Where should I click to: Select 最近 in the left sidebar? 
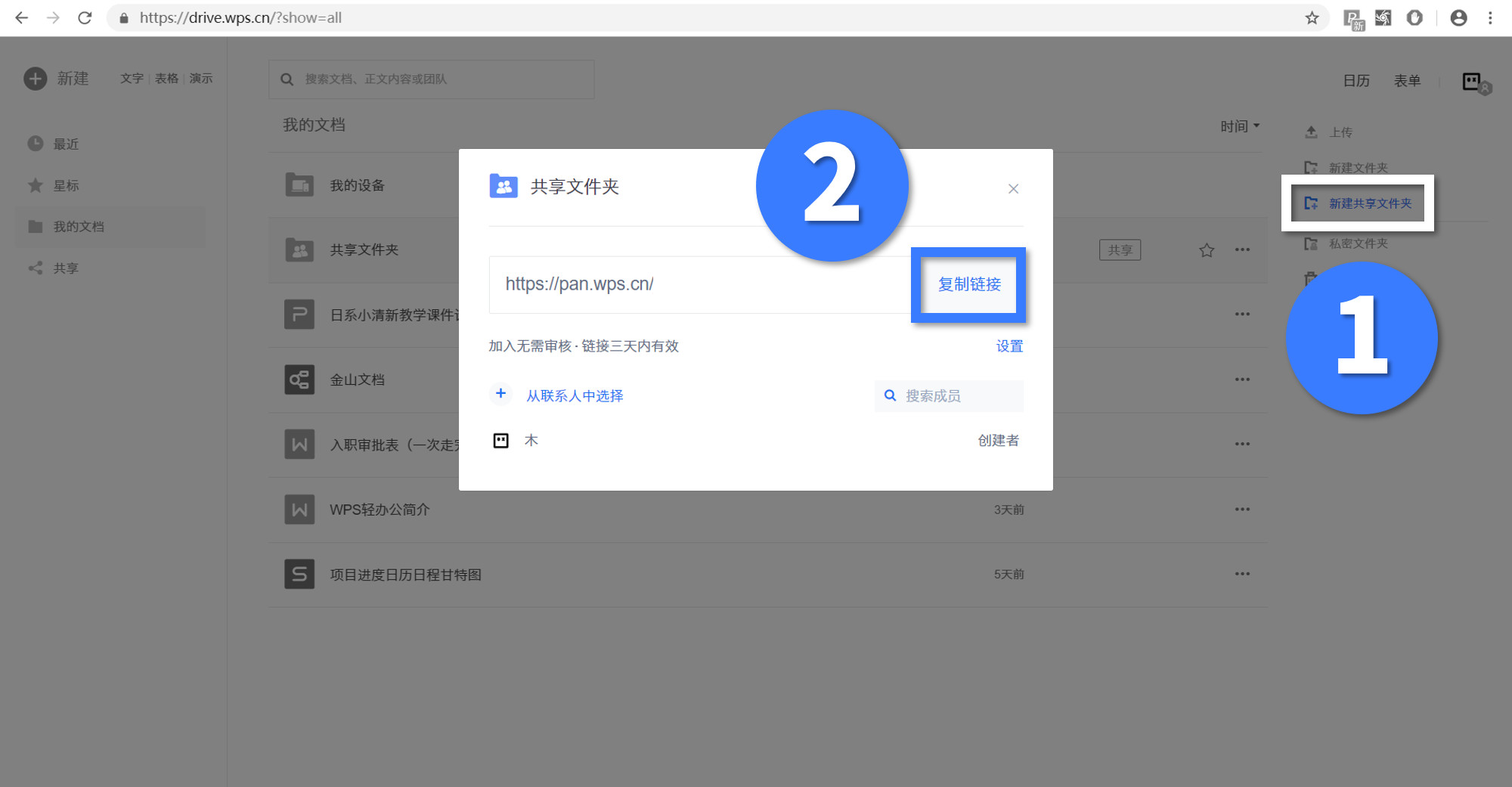tap(64, 144)
